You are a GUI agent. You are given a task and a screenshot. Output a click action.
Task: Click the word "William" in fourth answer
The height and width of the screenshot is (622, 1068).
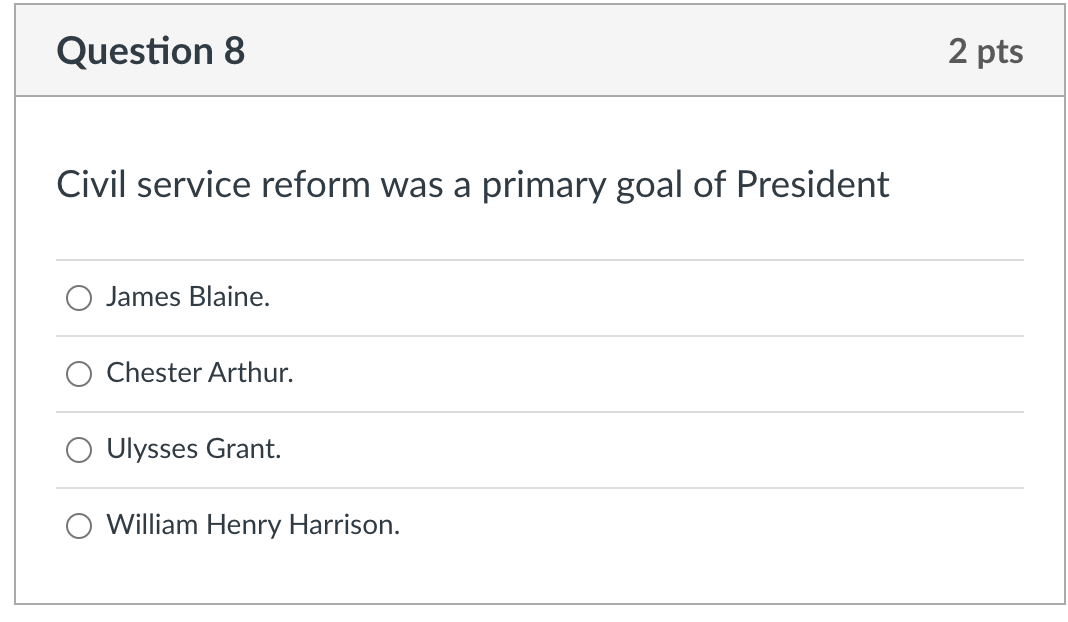152,525
